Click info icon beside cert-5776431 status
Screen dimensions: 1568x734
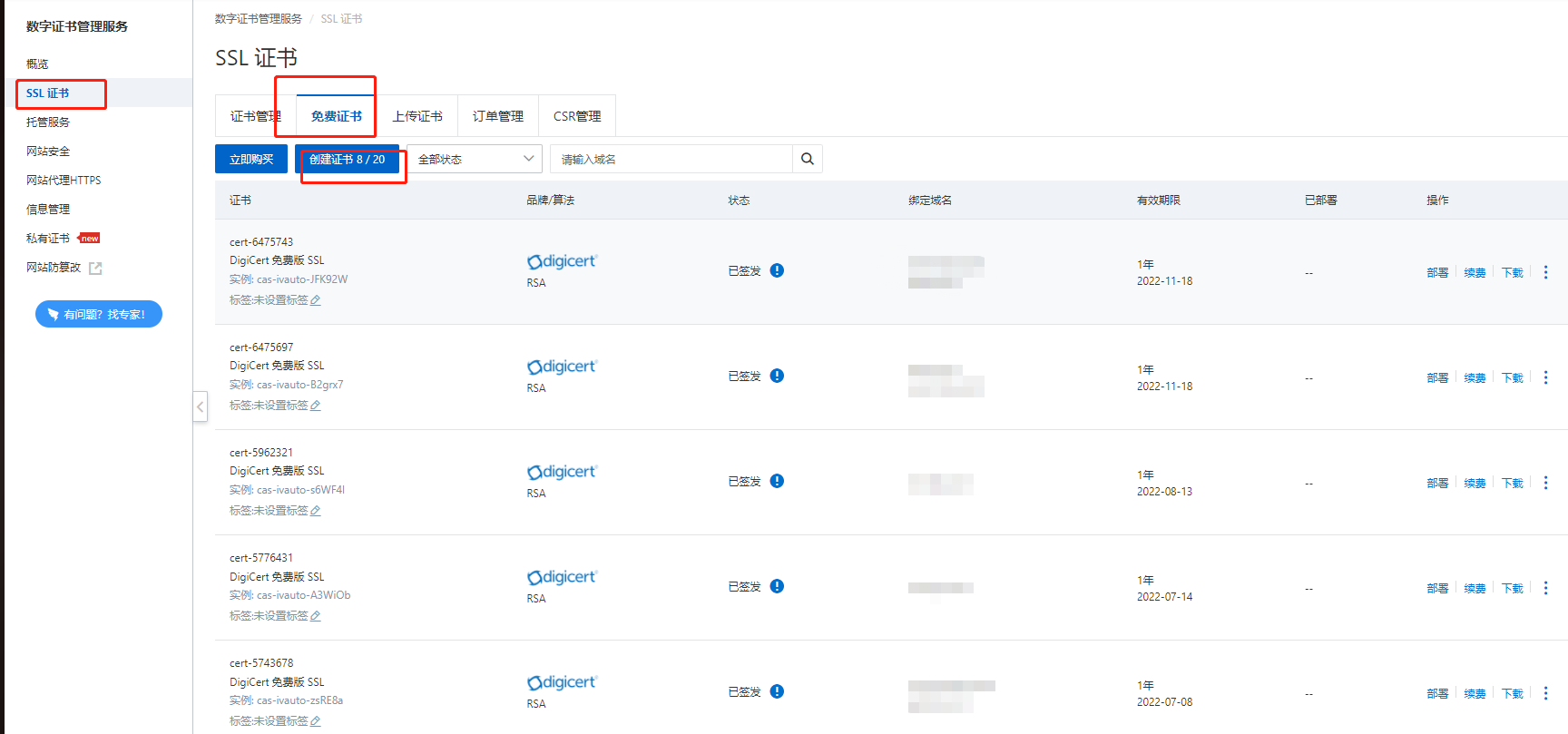pos(777,586)
